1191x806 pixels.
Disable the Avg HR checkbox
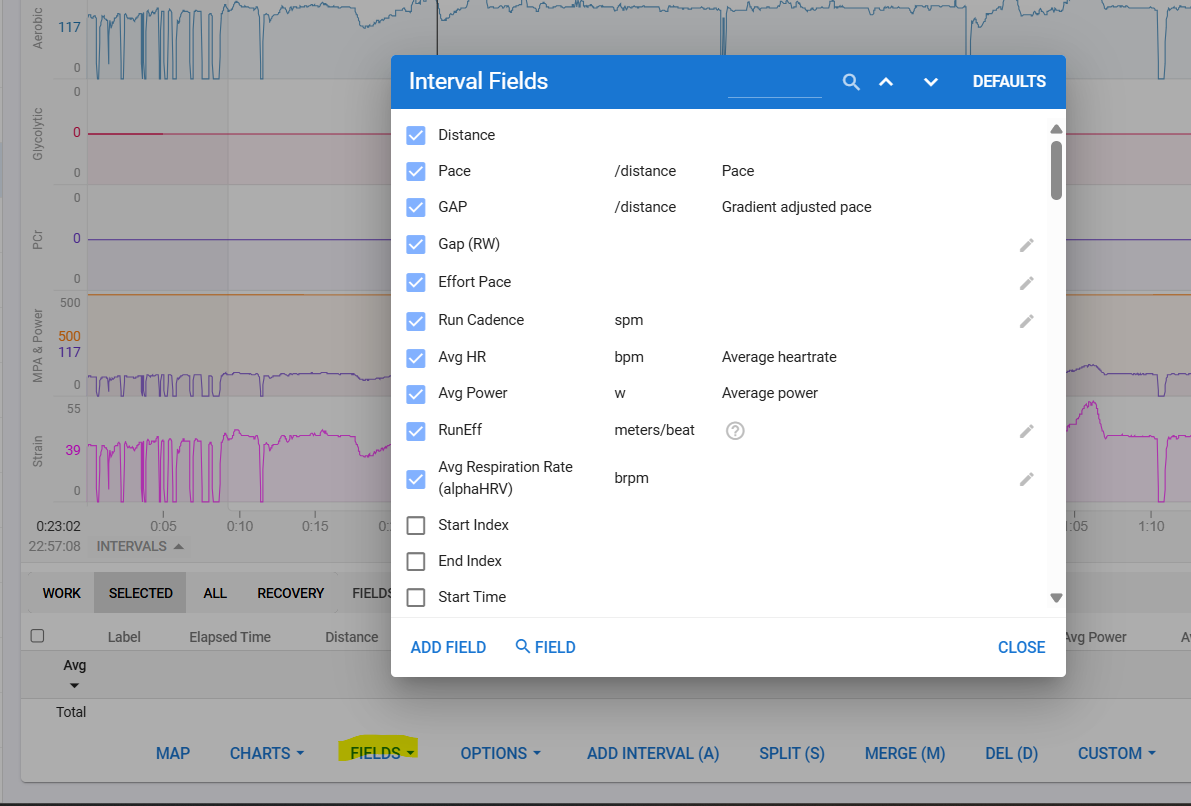[x=416, y=357]
